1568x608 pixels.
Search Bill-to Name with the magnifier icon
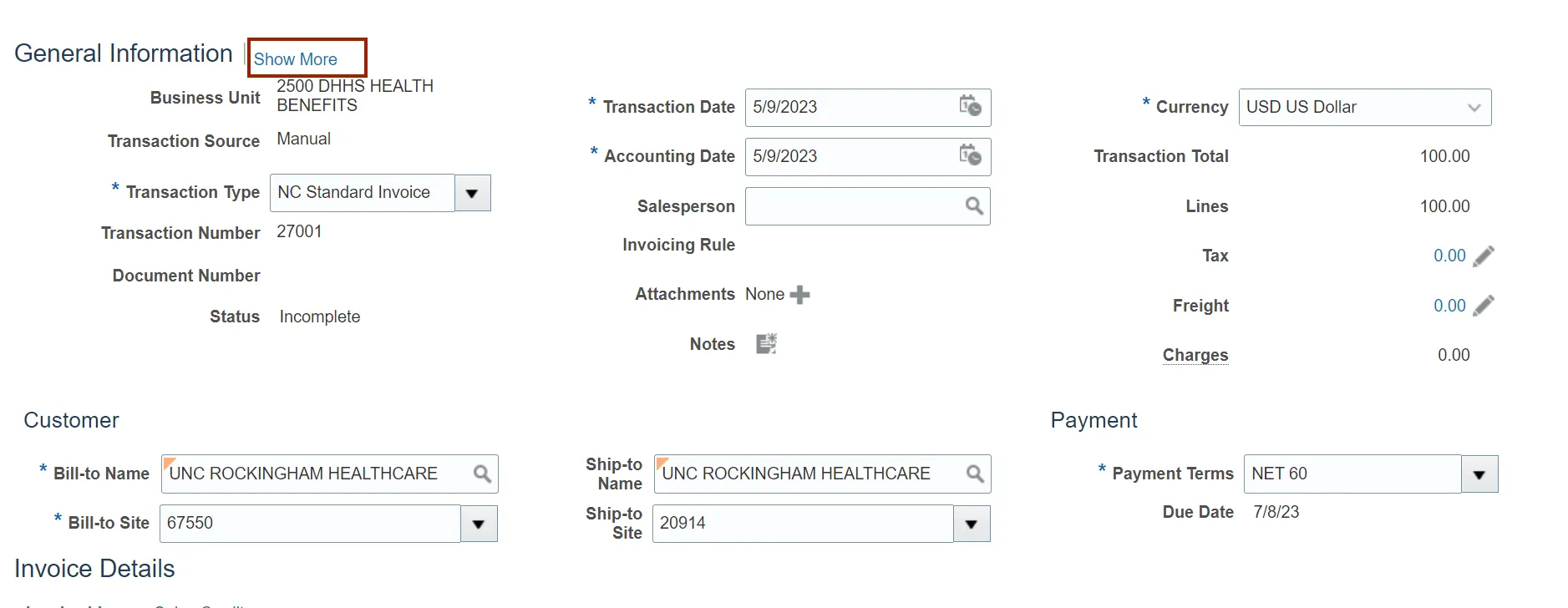[482, 474]
